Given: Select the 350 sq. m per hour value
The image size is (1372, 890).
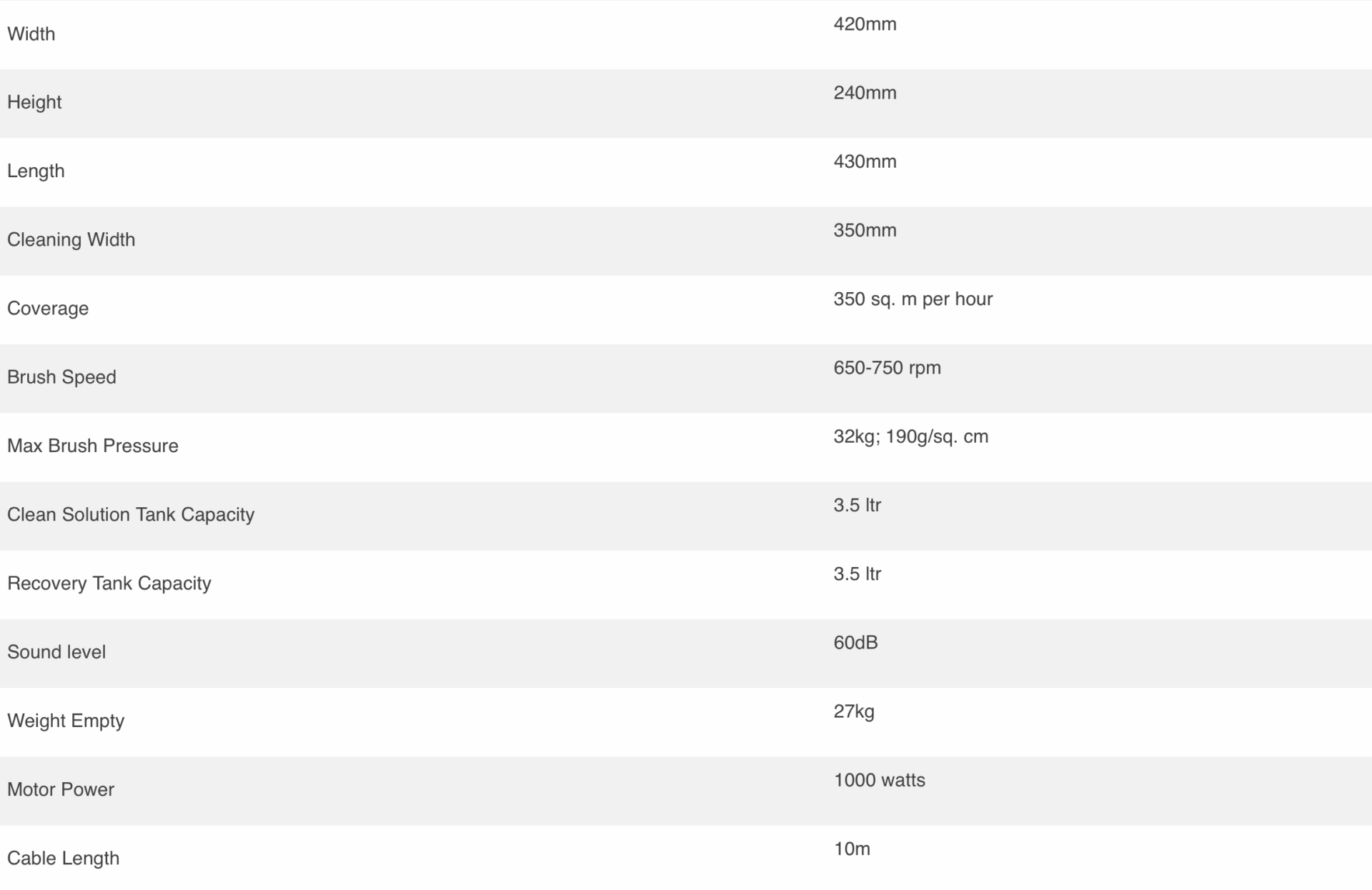Looking at the screenshot, I should click(x=913, y=299).
